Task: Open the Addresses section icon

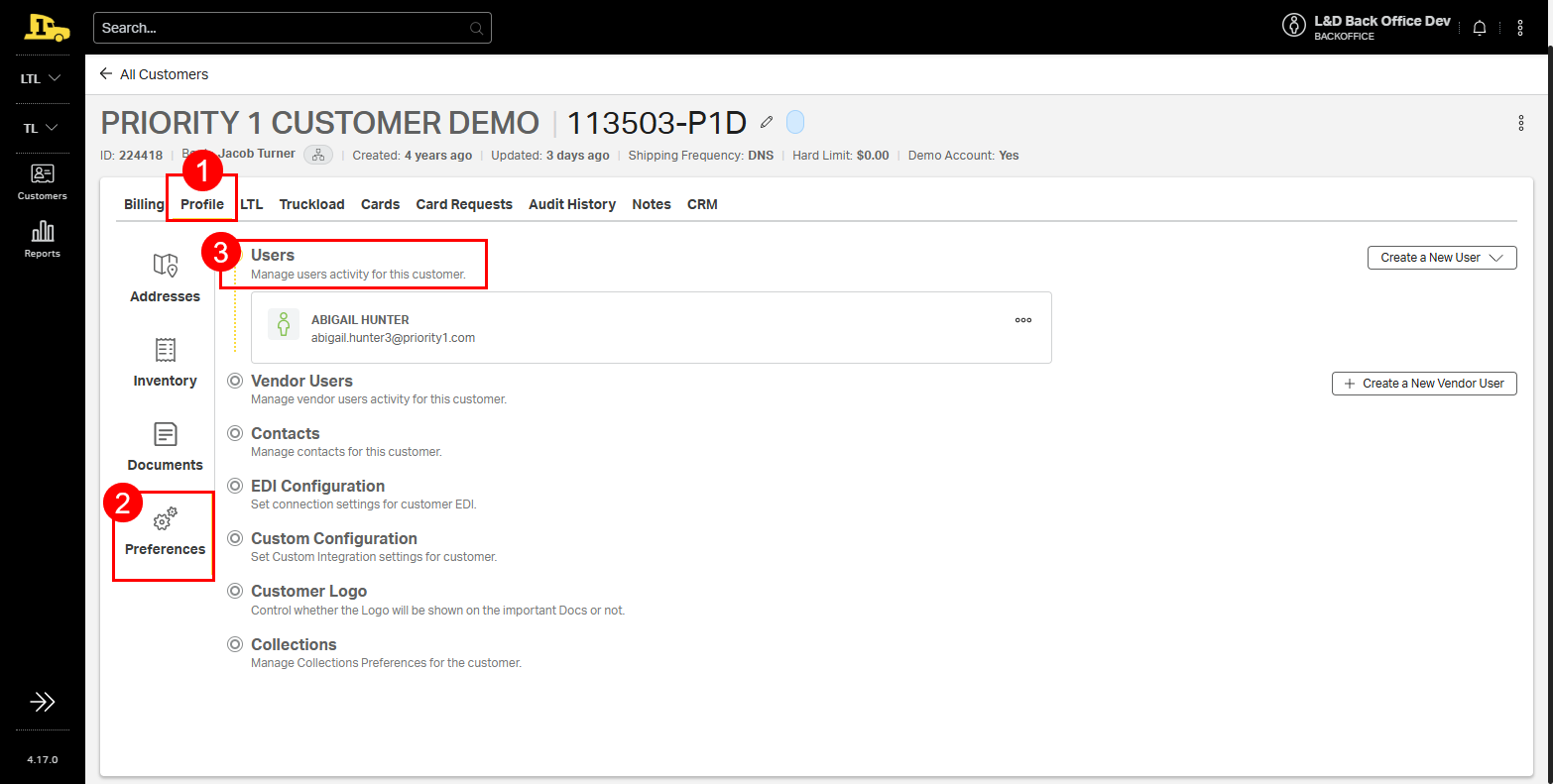Action: [166, 266]
